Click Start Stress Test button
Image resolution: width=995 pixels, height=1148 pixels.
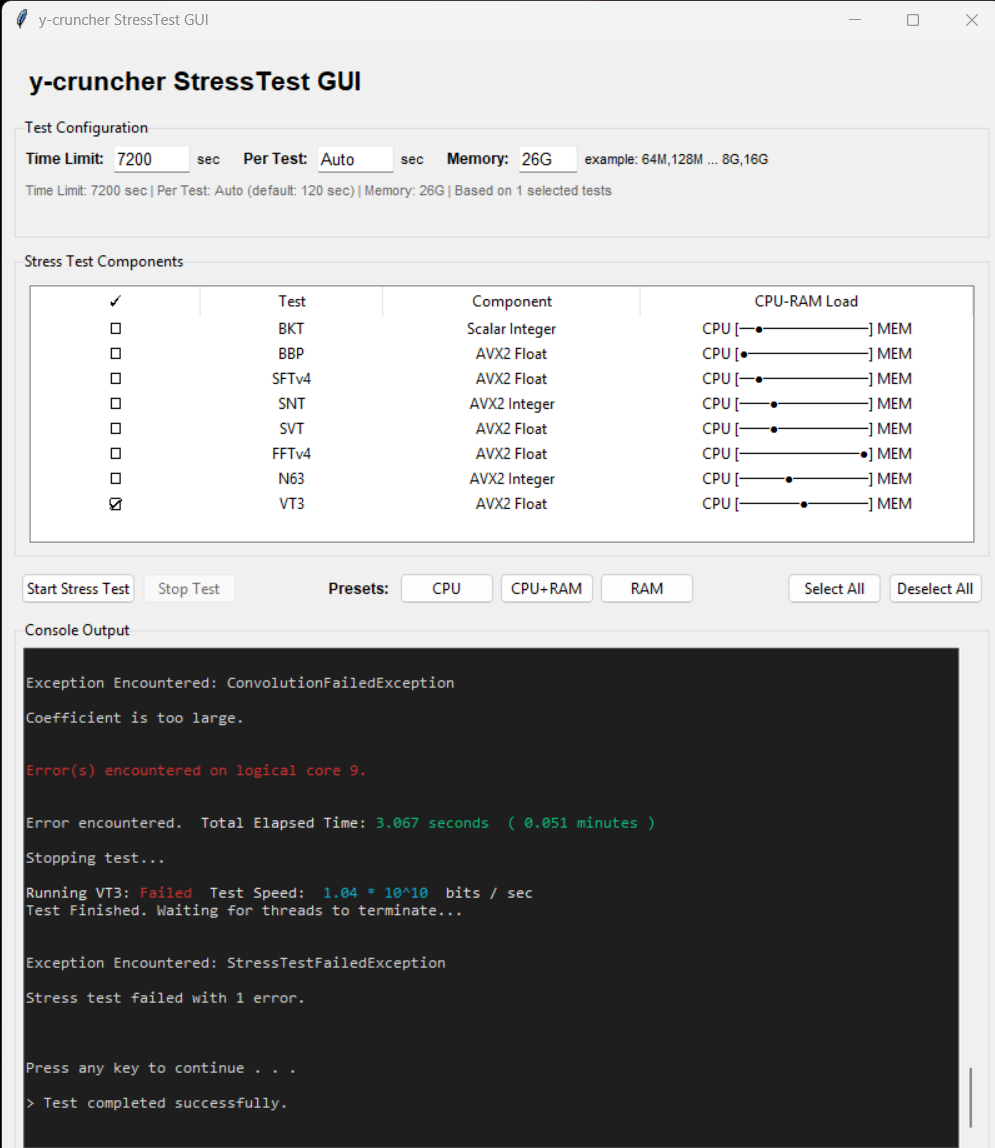(78, 589)
